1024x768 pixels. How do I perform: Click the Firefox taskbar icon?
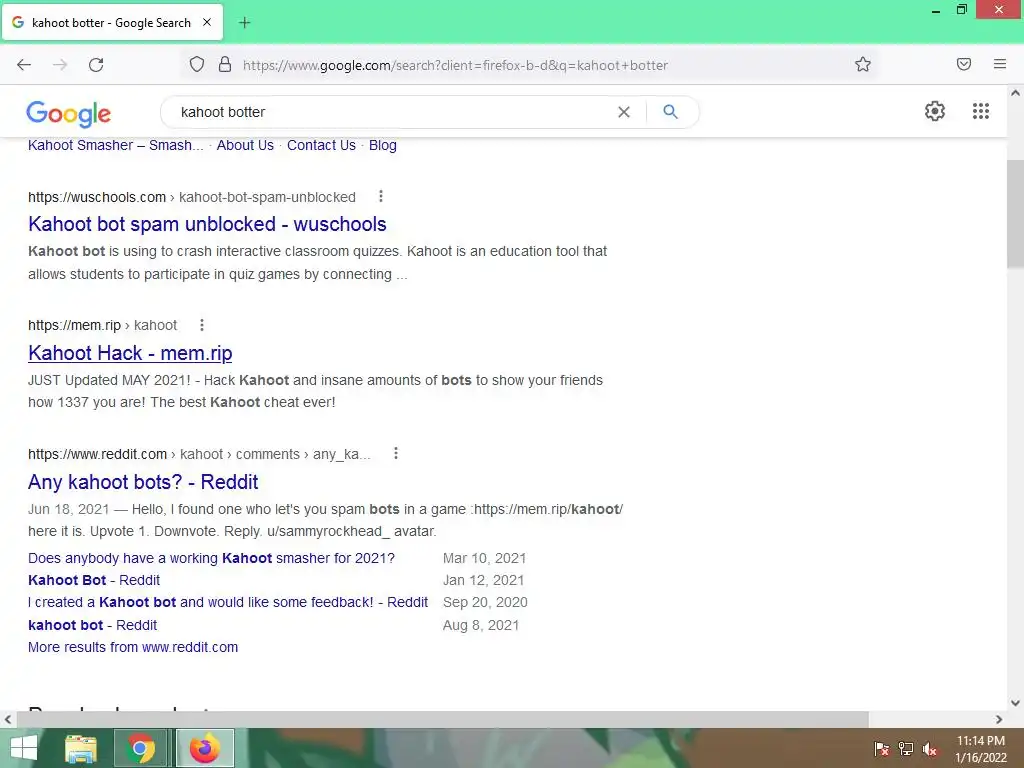[x=205, y=748]
